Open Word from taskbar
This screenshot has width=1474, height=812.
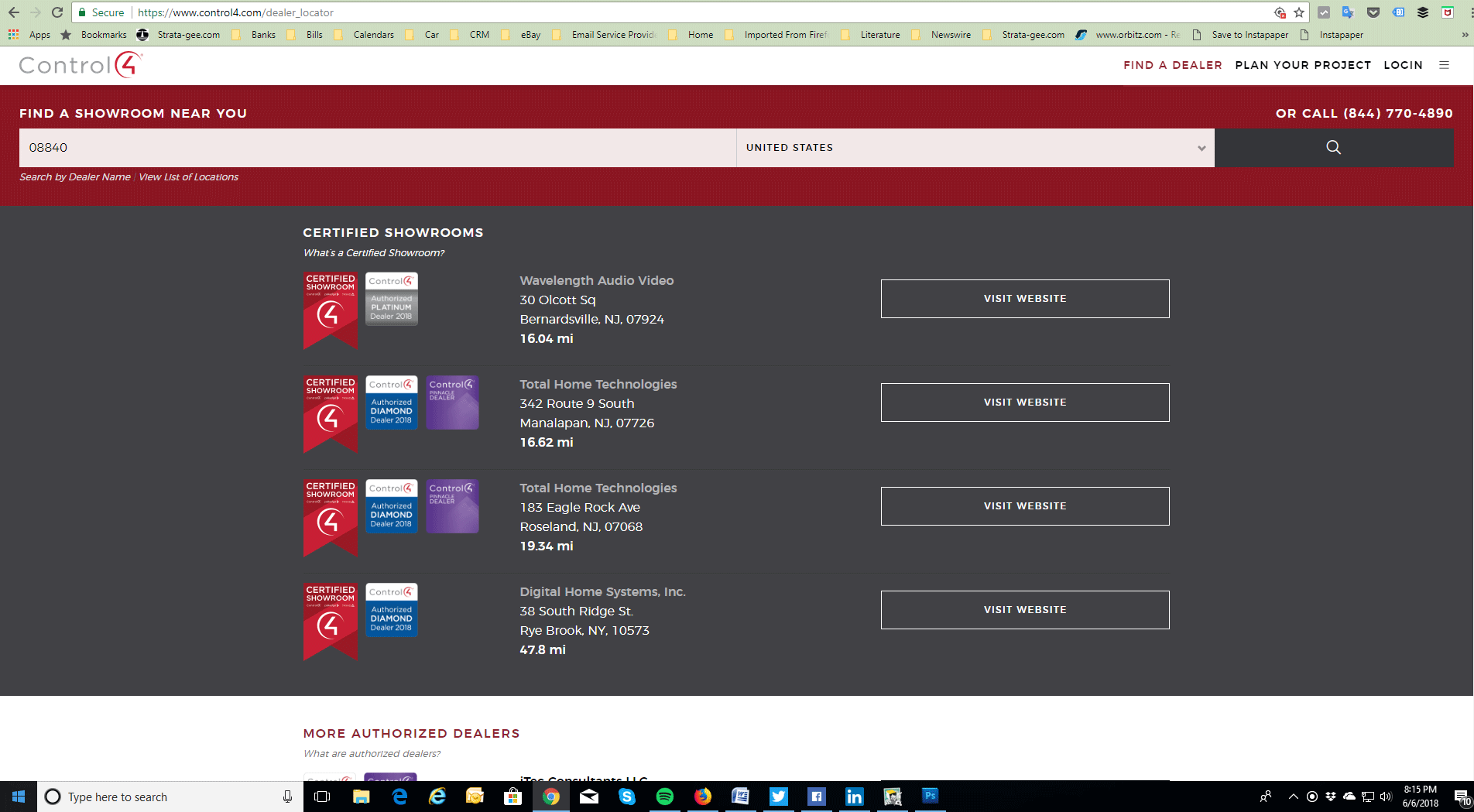click(x=741, y=797)
